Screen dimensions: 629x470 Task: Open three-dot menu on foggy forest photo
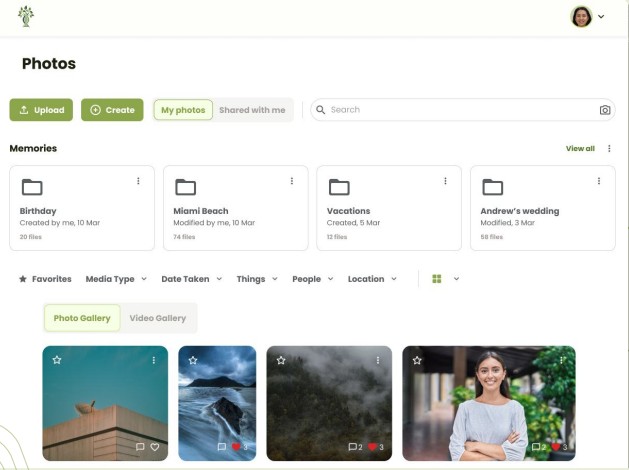point(377,360)
